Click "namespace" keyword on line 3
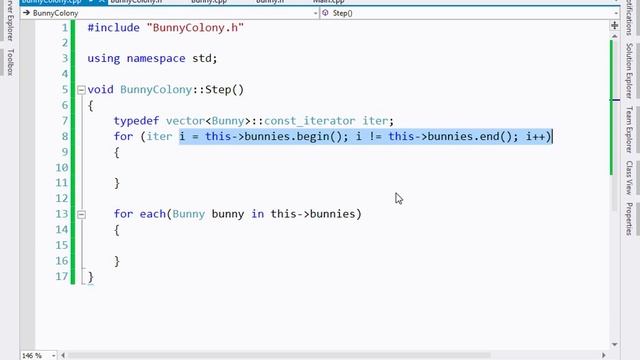Viewport: 640px width, 360px height. 156,59
